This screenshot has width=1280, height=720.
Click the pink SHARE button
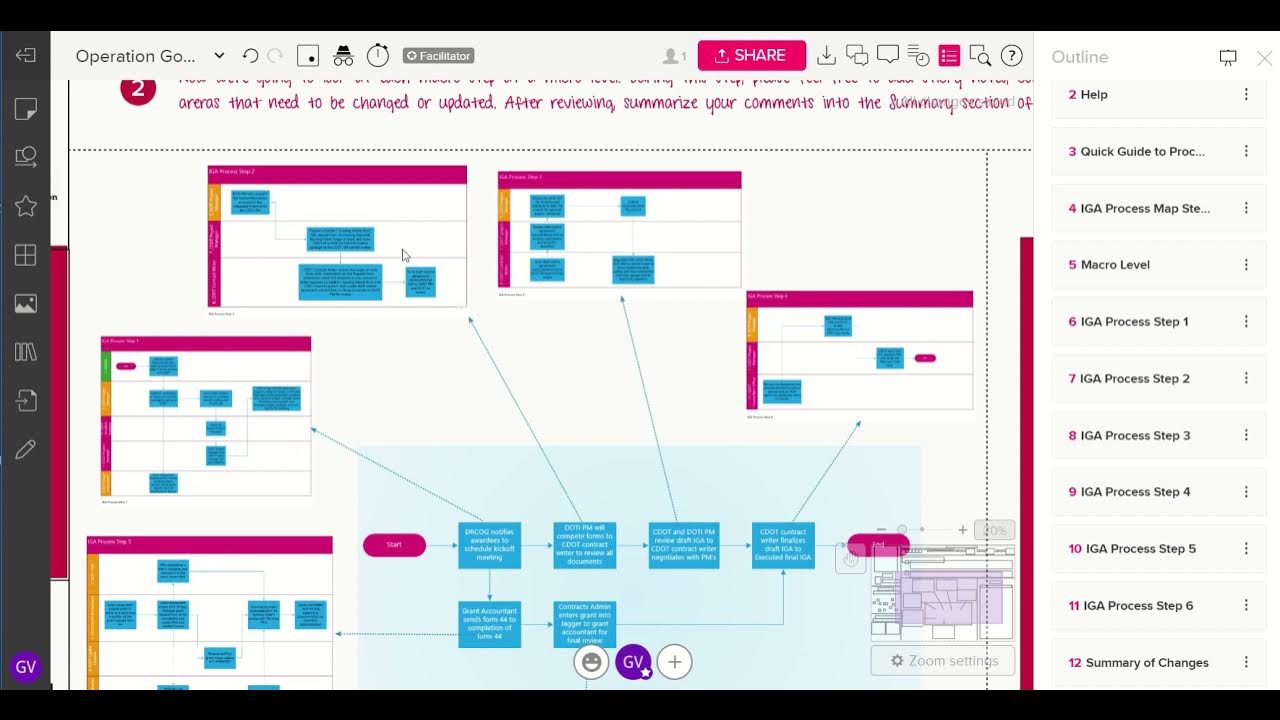tap(752, 56)
